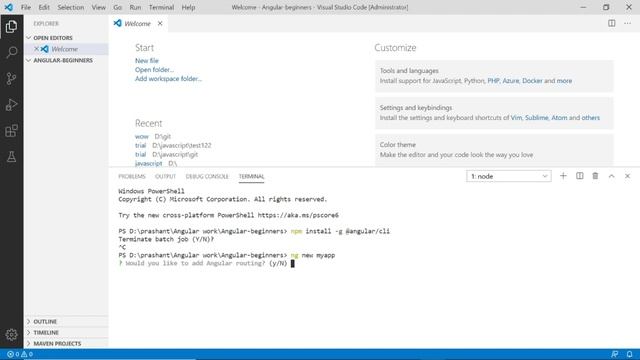
Task: Collapse the Open Editors section
Action: 66,38
